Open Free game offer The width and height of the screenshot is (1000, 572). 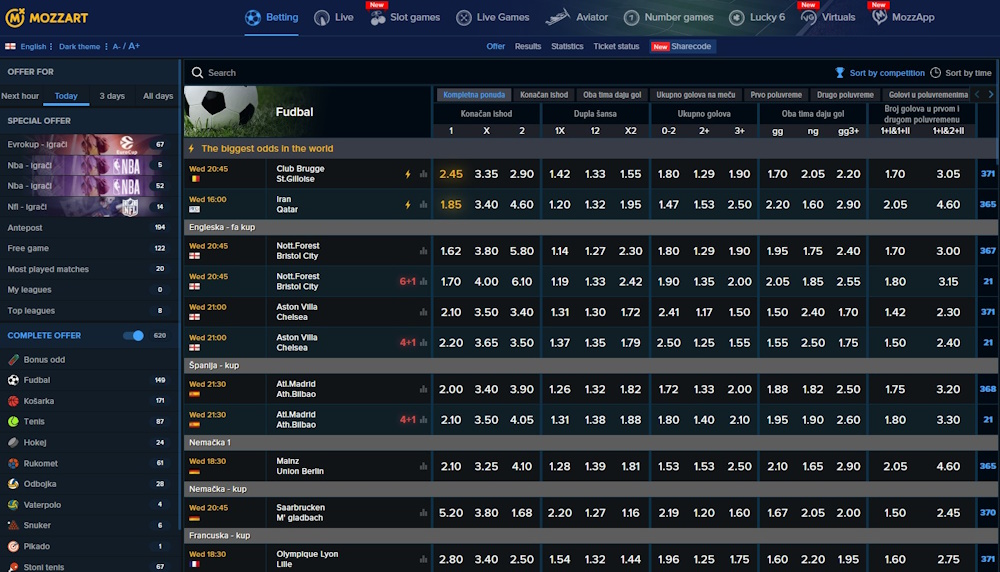coord(88,248)
